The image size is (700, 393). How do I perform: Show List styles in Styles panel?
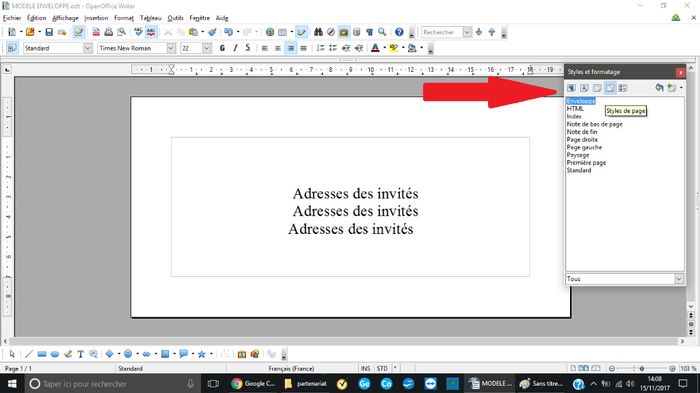pos(623,88)
